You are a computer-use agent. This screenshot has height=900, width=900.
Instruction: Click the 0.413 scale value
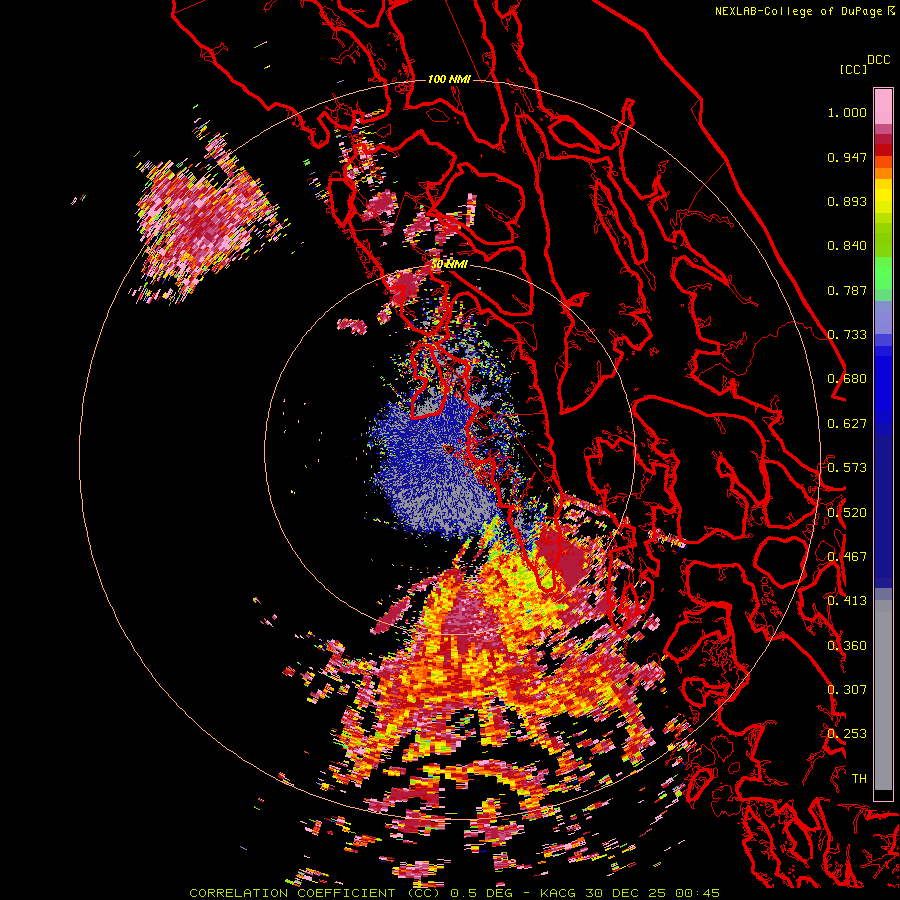[847, 601]
